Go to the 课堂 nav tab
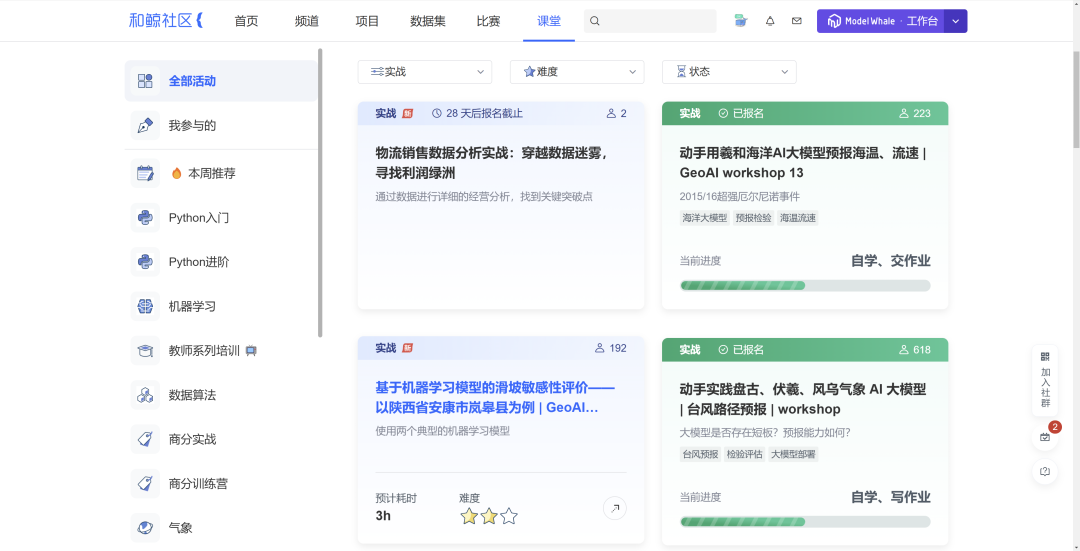1080x551 pixels. coord(549,21)
